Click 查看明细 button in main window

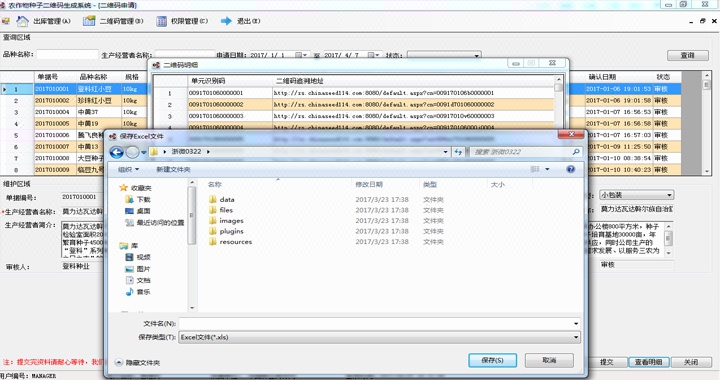click(x=648, y=362)
